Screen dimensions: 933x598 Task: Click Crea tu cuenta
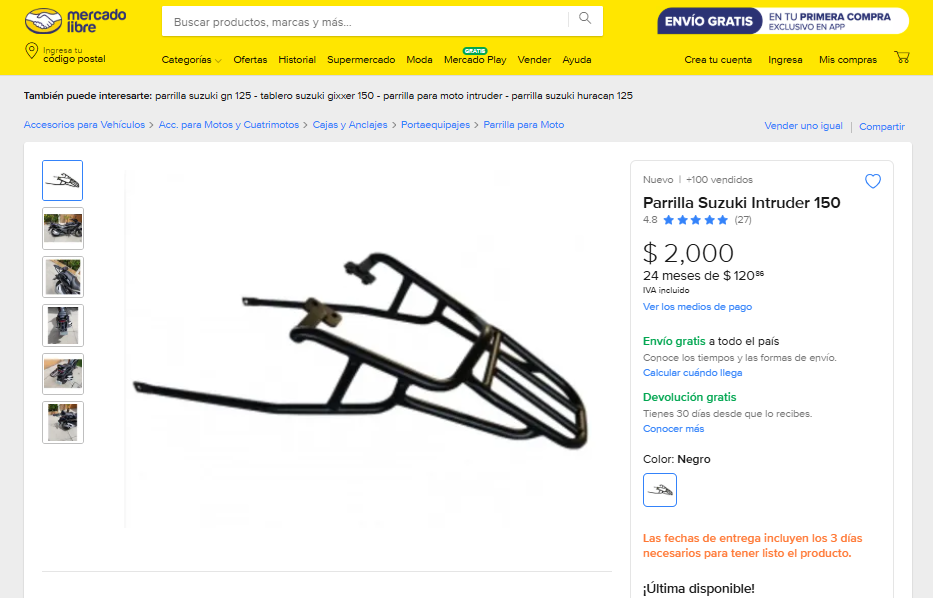click(718, 60)
